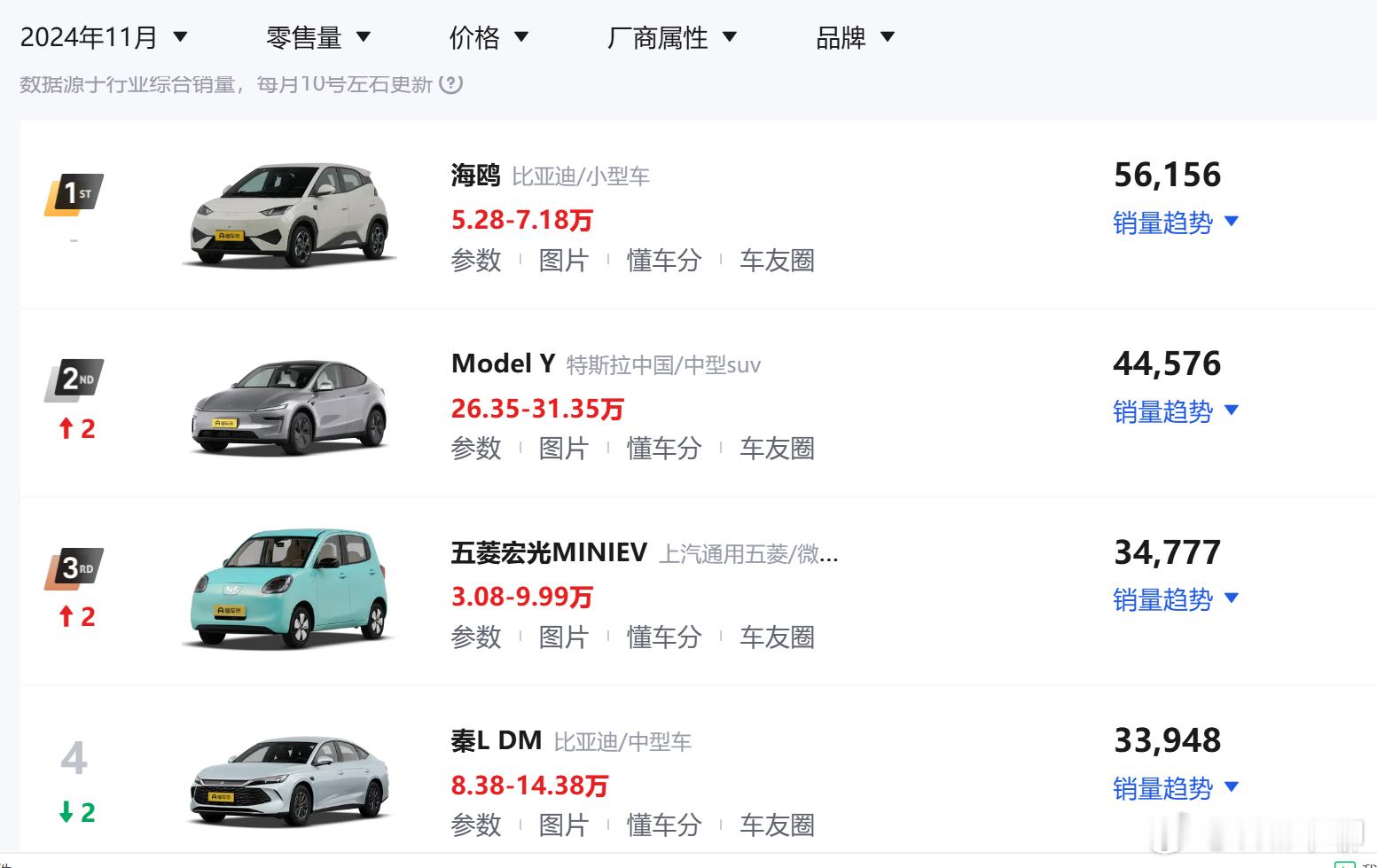Open the 秦L DM car image
1377x868 pixels.
click(290, 781)
